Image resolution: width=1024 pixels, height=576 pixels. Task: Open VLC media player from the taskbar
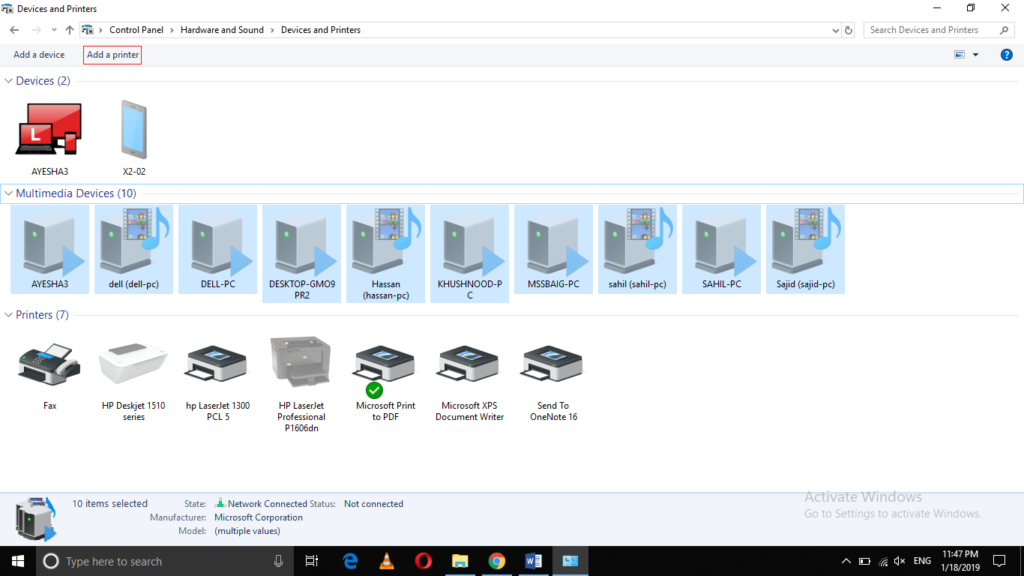pos(387,561)
